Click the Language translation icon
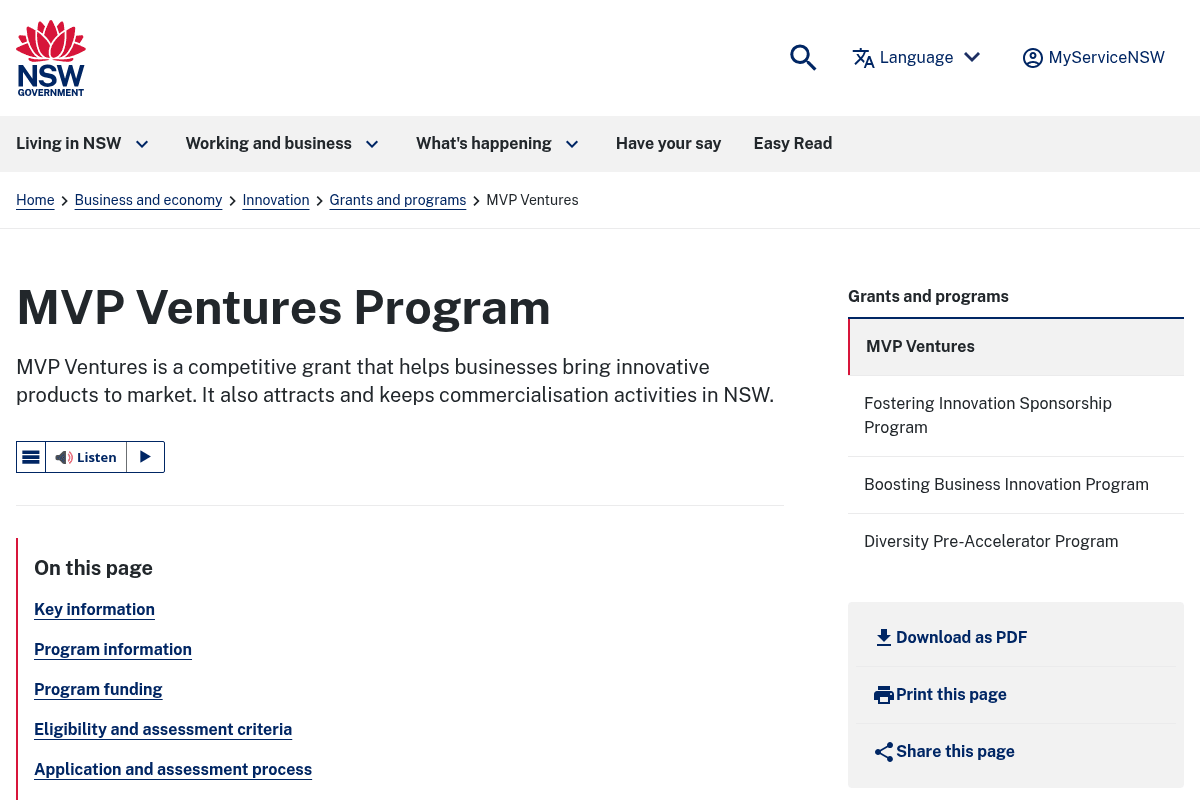This screenshot has width=1200, height=800. [863, 58]
